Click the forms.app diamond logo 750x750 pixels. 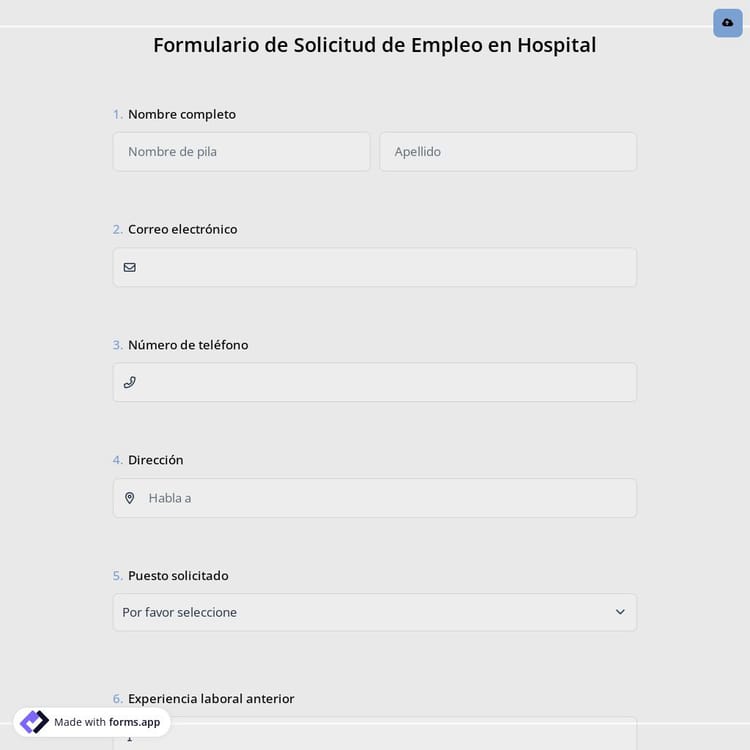[34, 722]
